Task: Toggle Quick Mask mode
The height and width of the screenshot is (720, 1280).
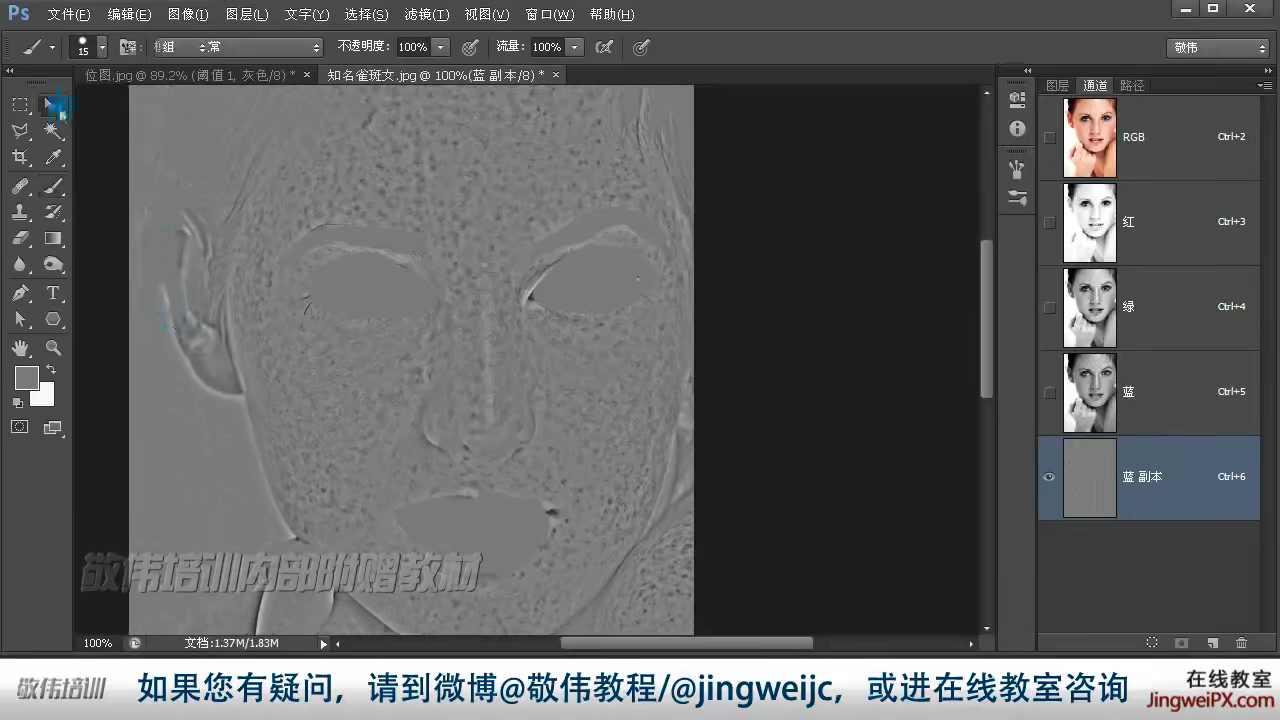Action: click(x=20, y=427)
